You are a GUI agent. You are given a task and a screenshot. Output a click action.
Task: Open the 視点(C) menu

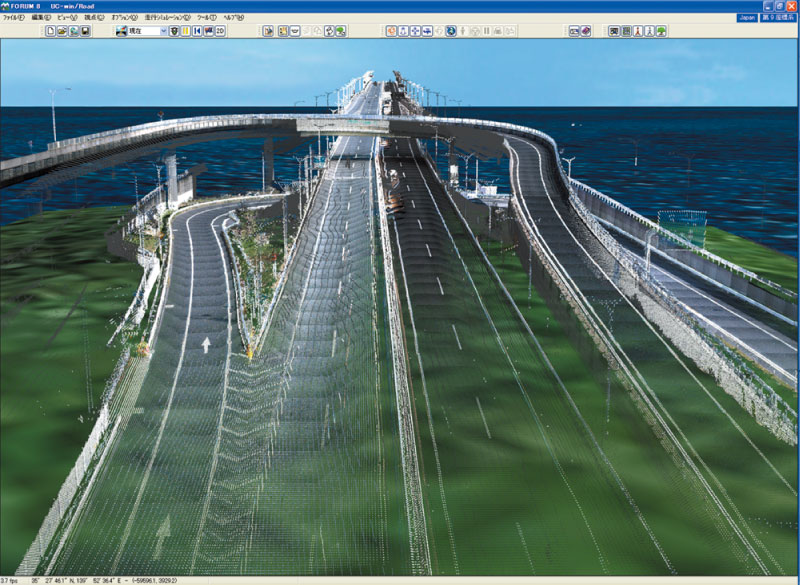tap(94, 17)
